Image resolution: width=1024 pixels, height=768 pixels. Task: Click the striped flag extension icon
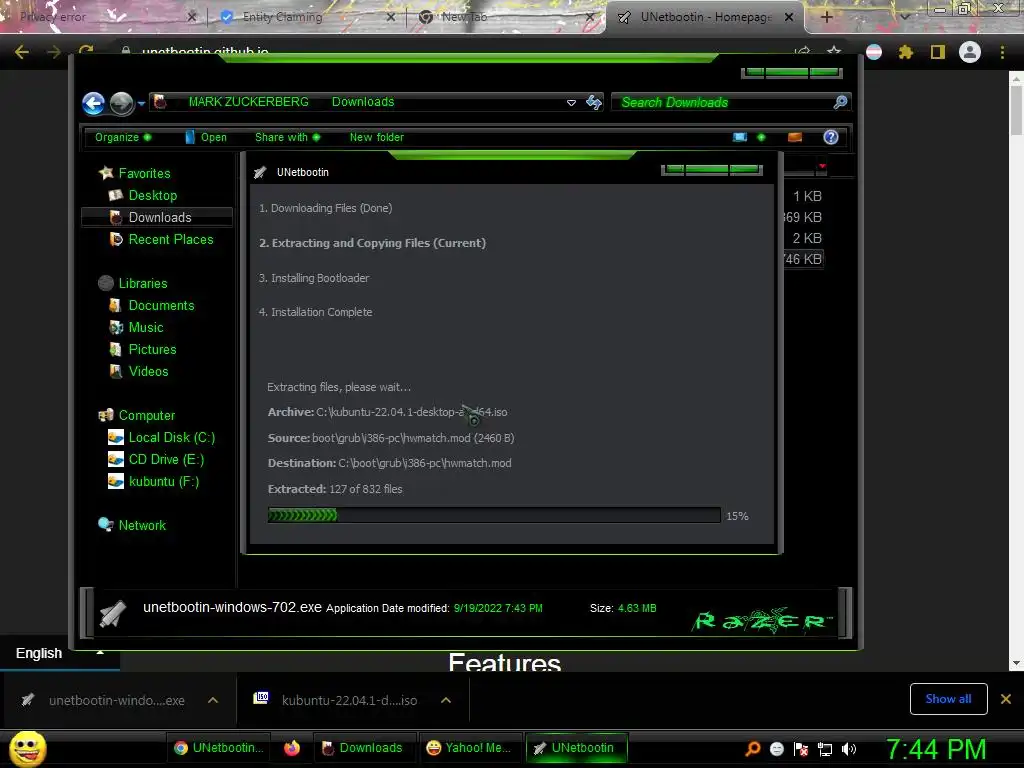[x=874, y=52]
